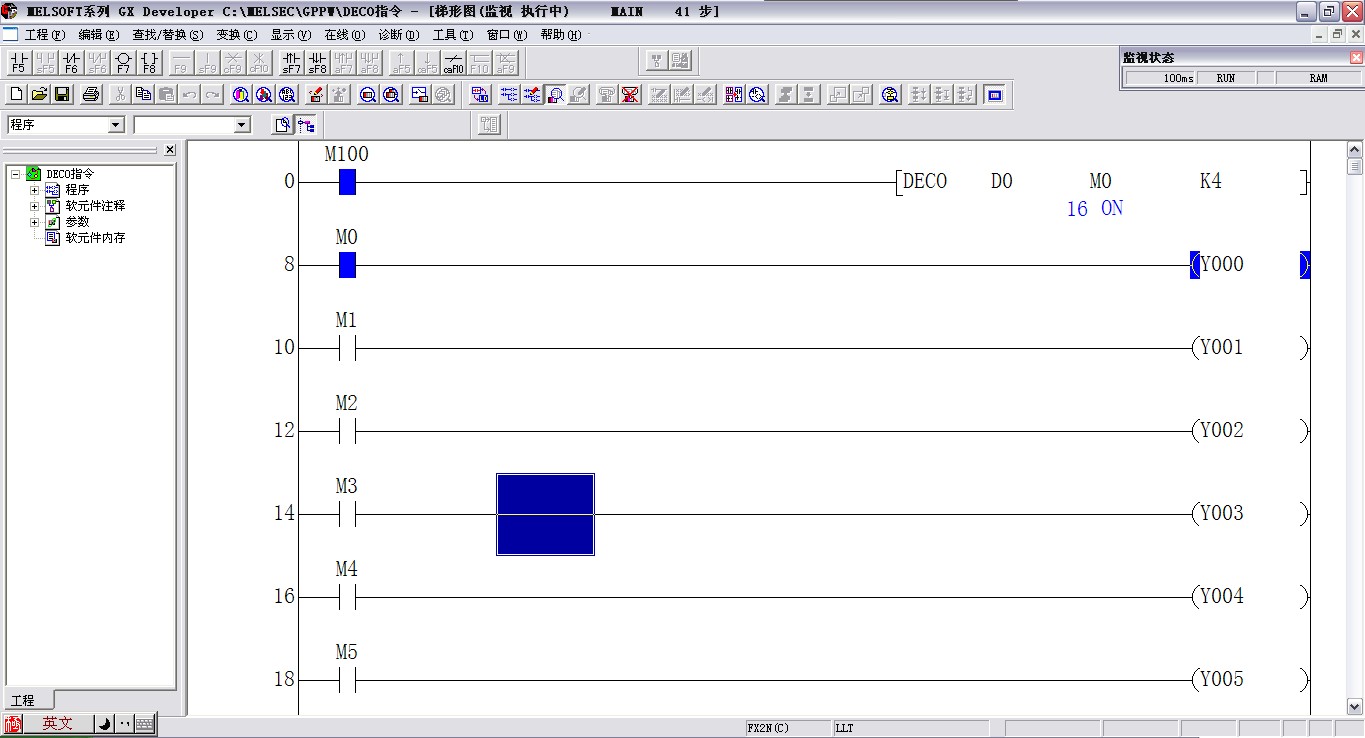
Task: Click the Save project floppy icon
Action: click(62, 95)
